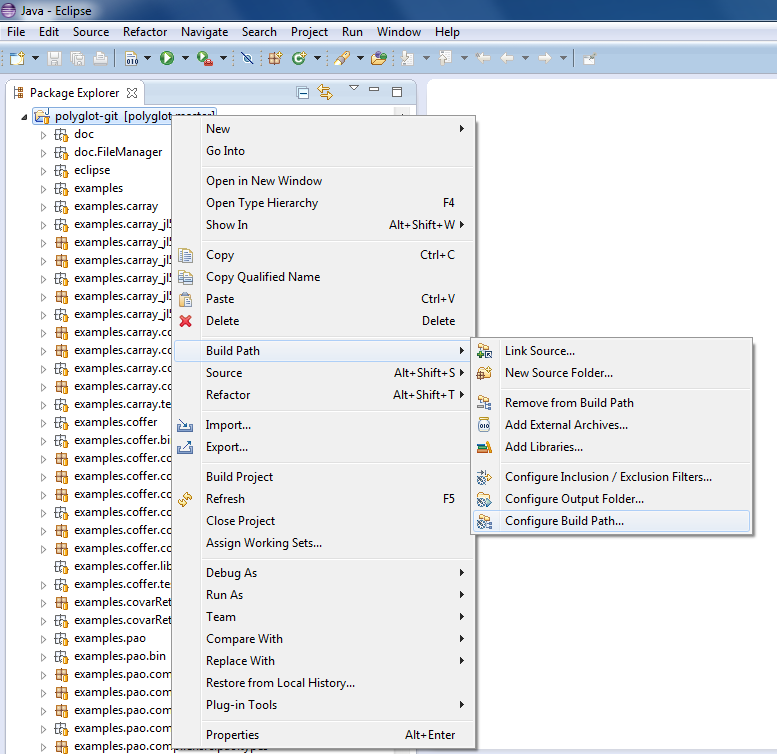Click Properties in the context menu
The height and width of the screenshot is (754, 777).
coord(232,735)
